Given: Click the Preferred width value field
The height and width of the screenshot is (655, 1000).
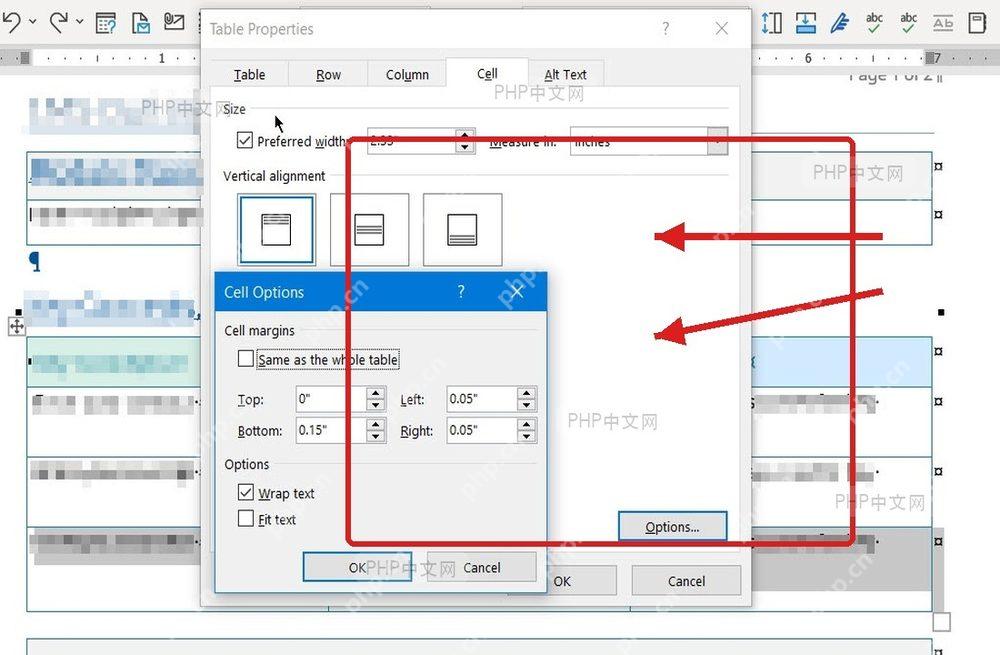Looking at the screenshot, I should (412, 141).
